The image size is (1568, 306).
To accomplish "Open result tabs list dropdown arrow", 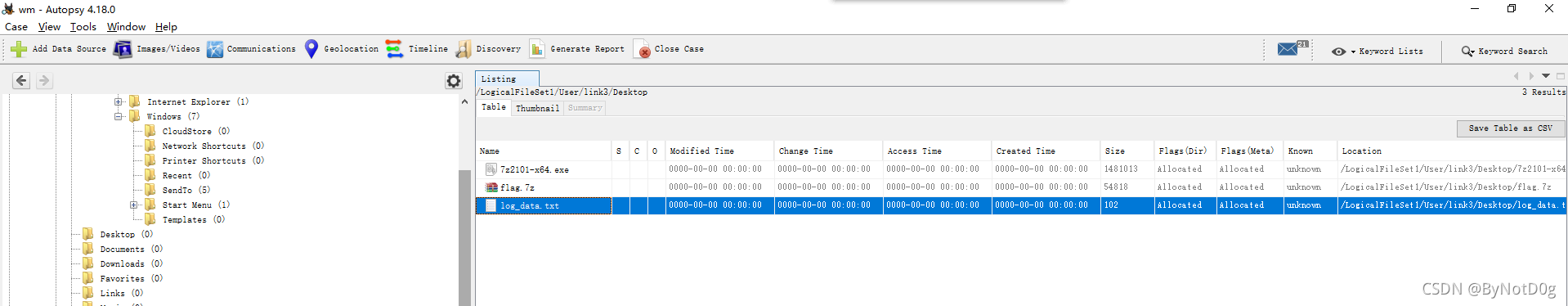I will (1546, 76).
